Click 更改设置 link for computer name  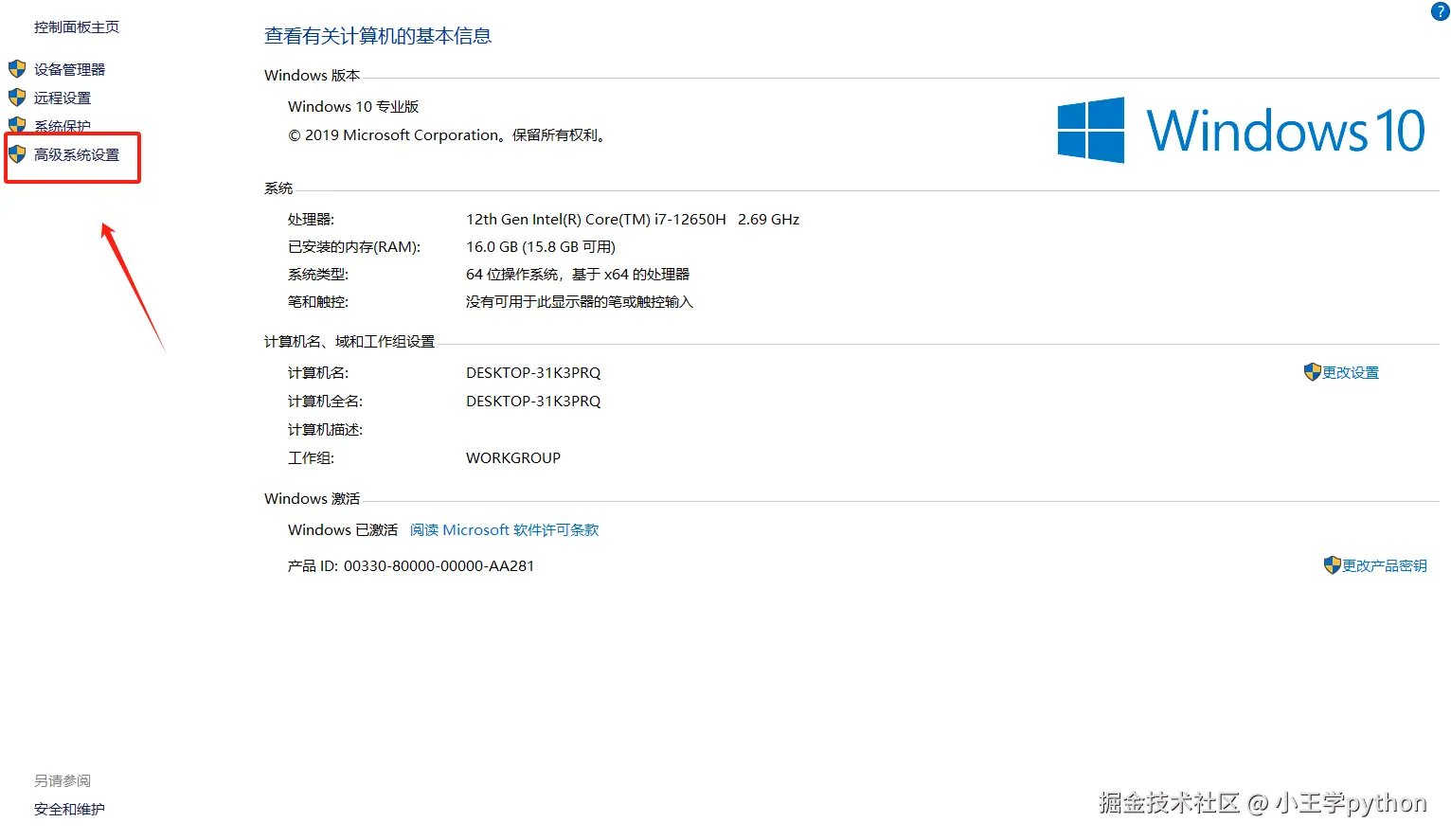(1351, 372)
